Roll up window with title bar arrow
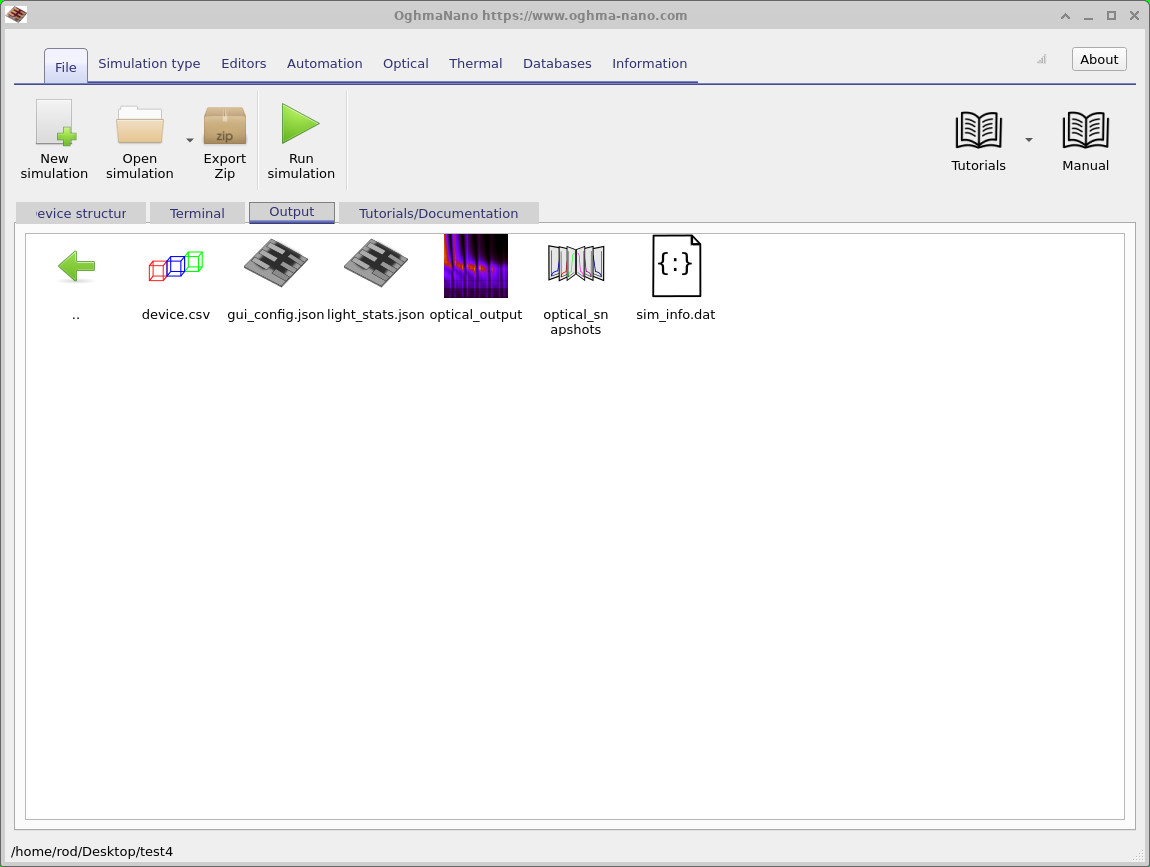This screenshot has width=1150, height=867. [x=1065, y=15]
